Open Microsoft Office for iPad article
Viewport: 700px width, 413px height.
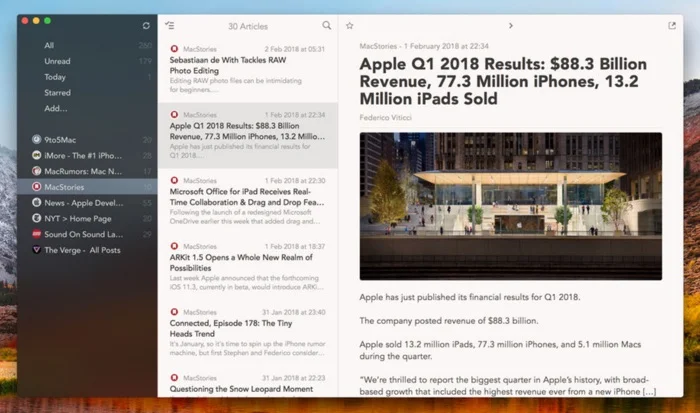pyautogui.click(x=248, y=201)
